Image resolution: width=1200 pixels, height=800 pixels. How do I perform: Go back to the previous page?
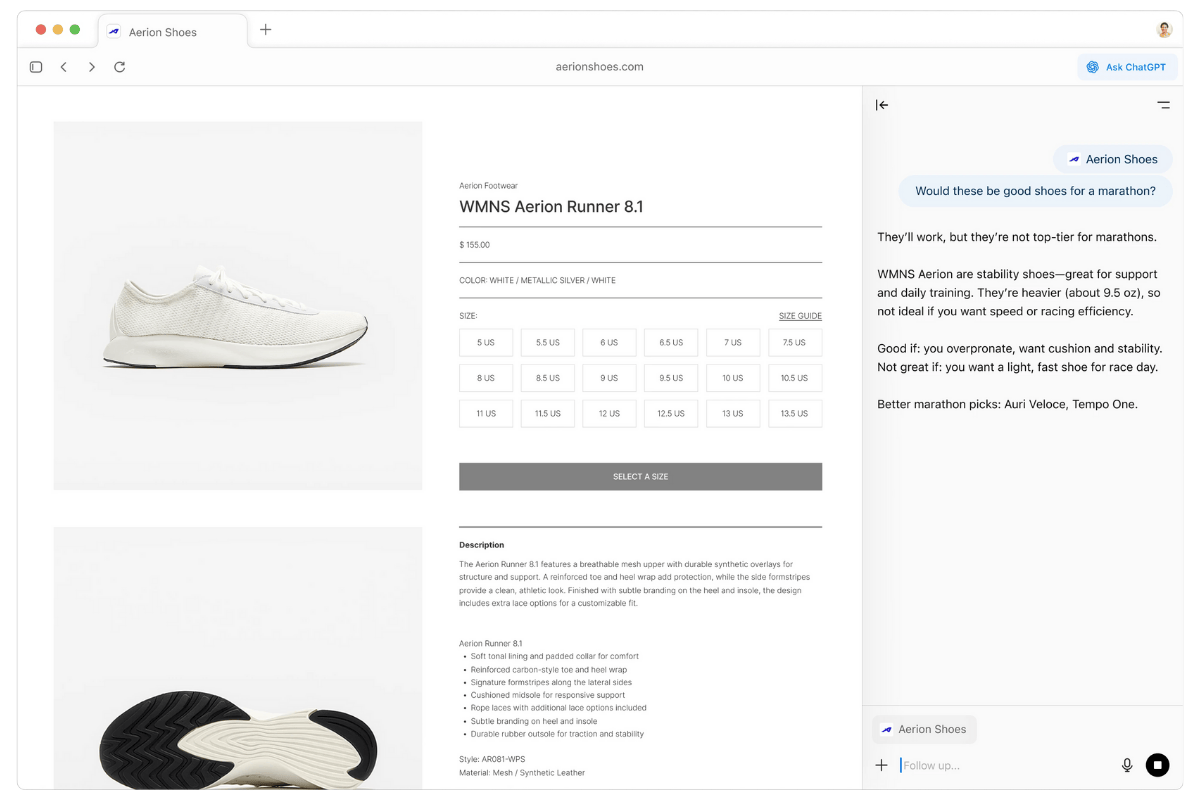pos(63,67)
